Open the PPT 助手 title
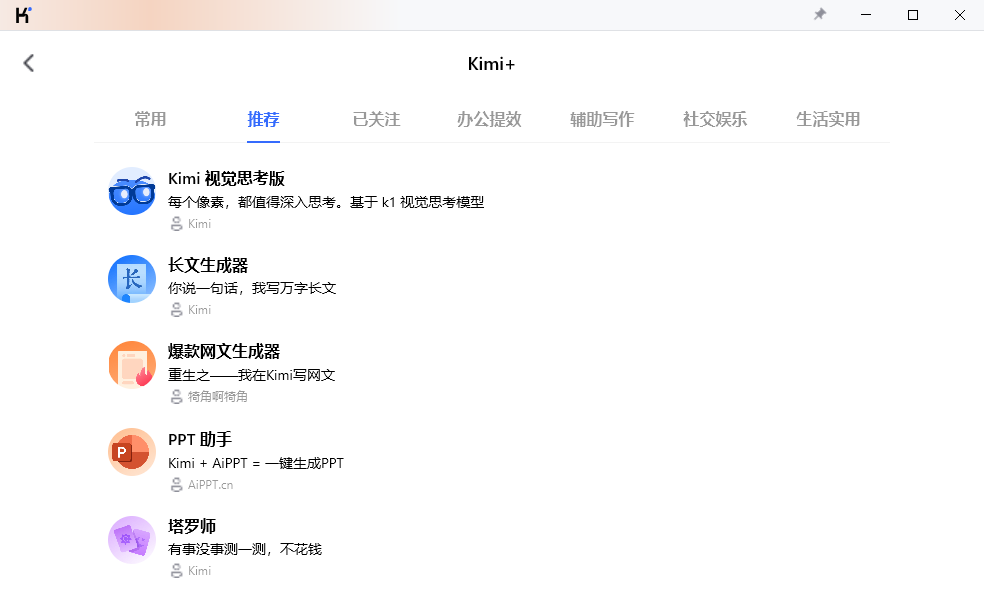The height and width of the screenshot is (592, 984). (200, 439)
